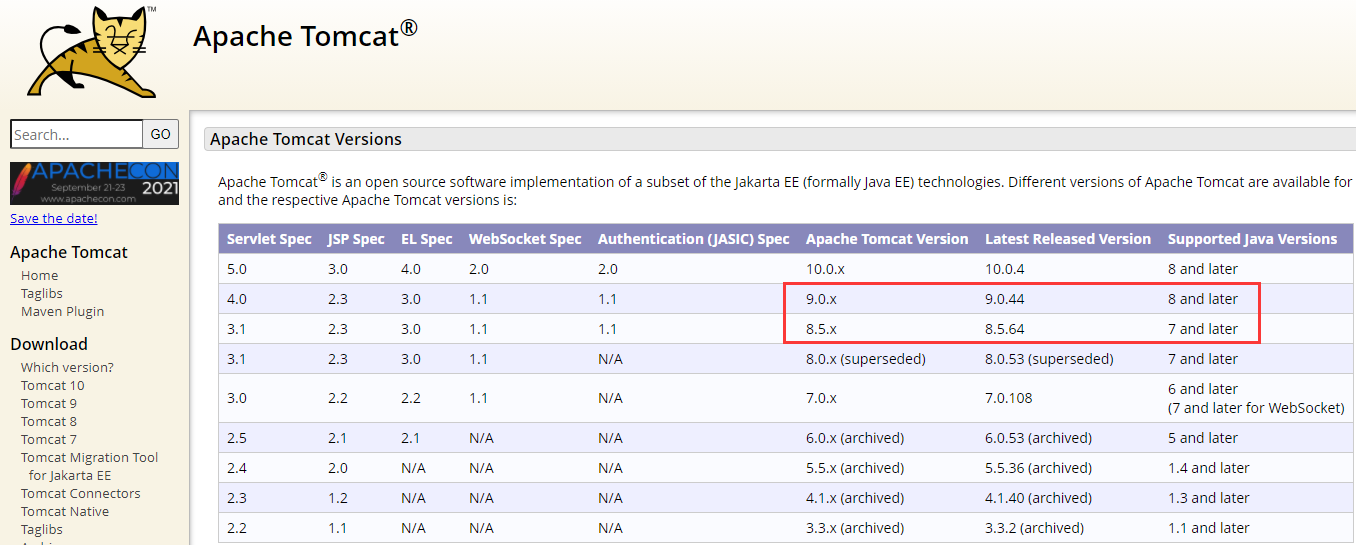This screenshot has height=545, width=1356.
Task: Select 'Apache Tomcat Version' column header
Action: (887, 239)
